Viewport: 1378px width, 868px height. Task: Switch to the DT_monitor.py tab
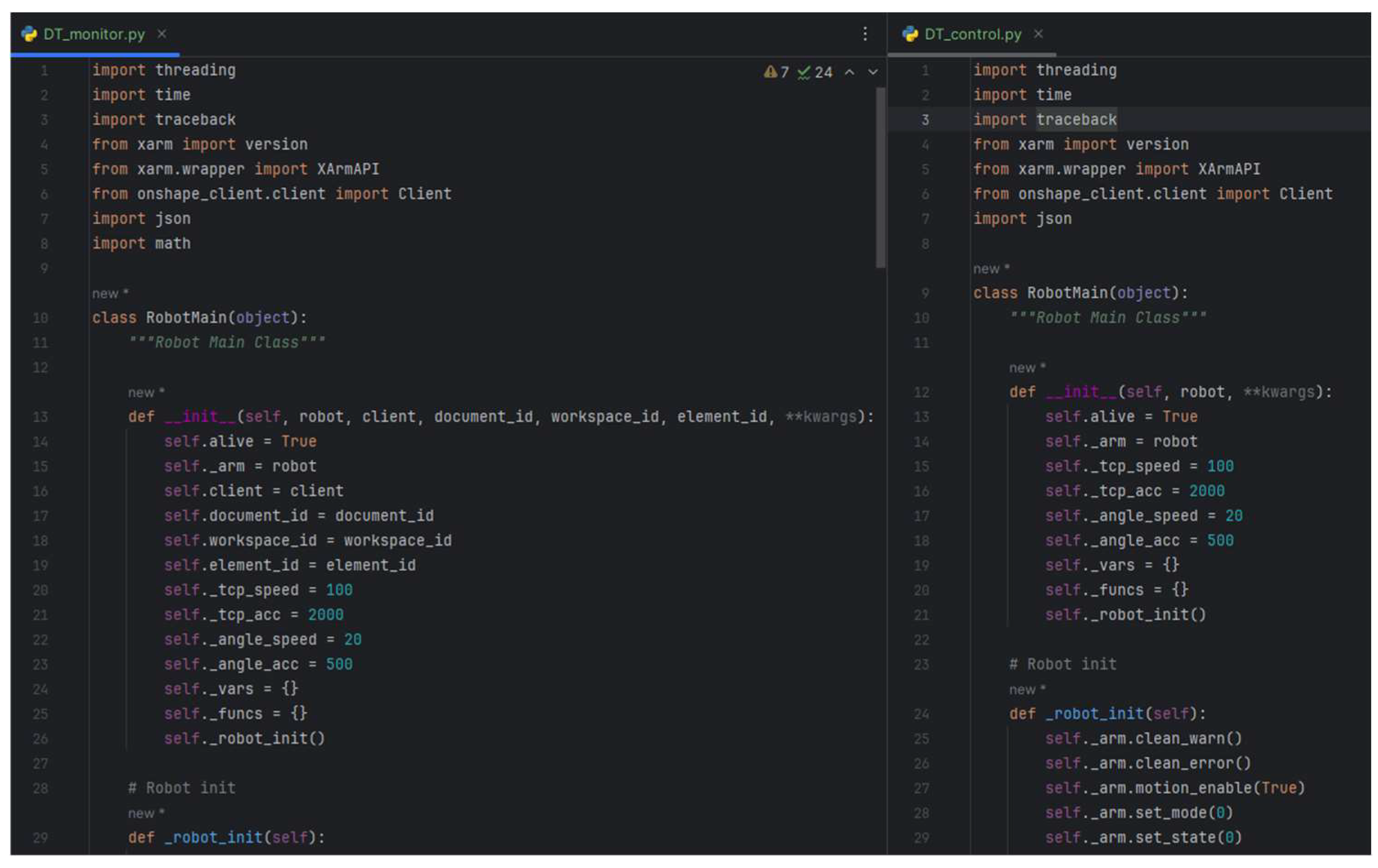(94, 34)
